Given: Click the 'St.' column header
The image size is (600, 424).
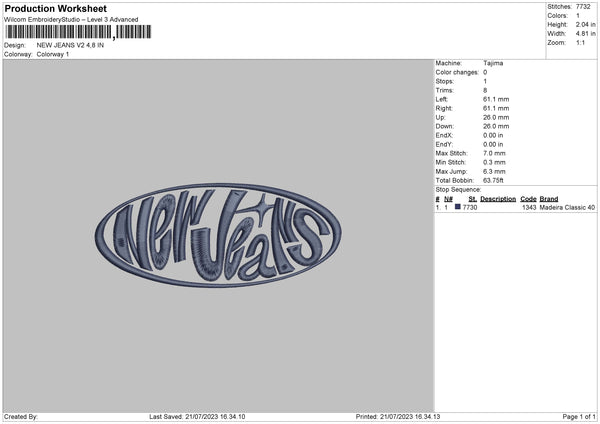Looking at the screenshot, I should (473, 199).
